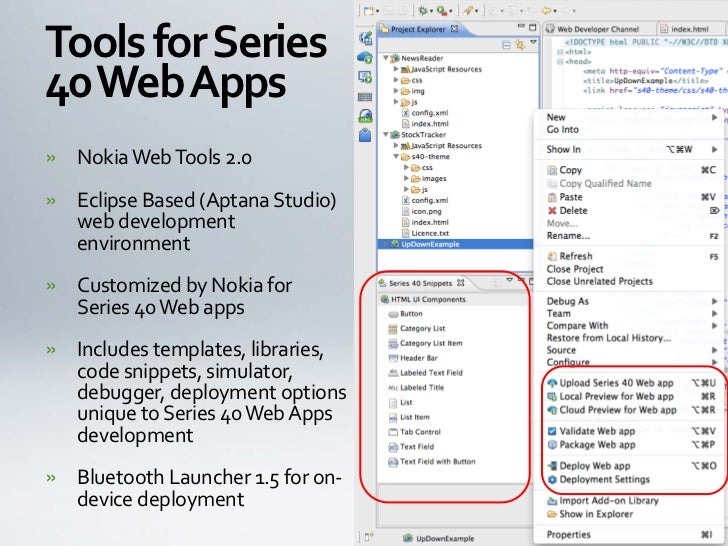
Task: Collapse the s40-theme folder
Action: (x=396, y=156)
